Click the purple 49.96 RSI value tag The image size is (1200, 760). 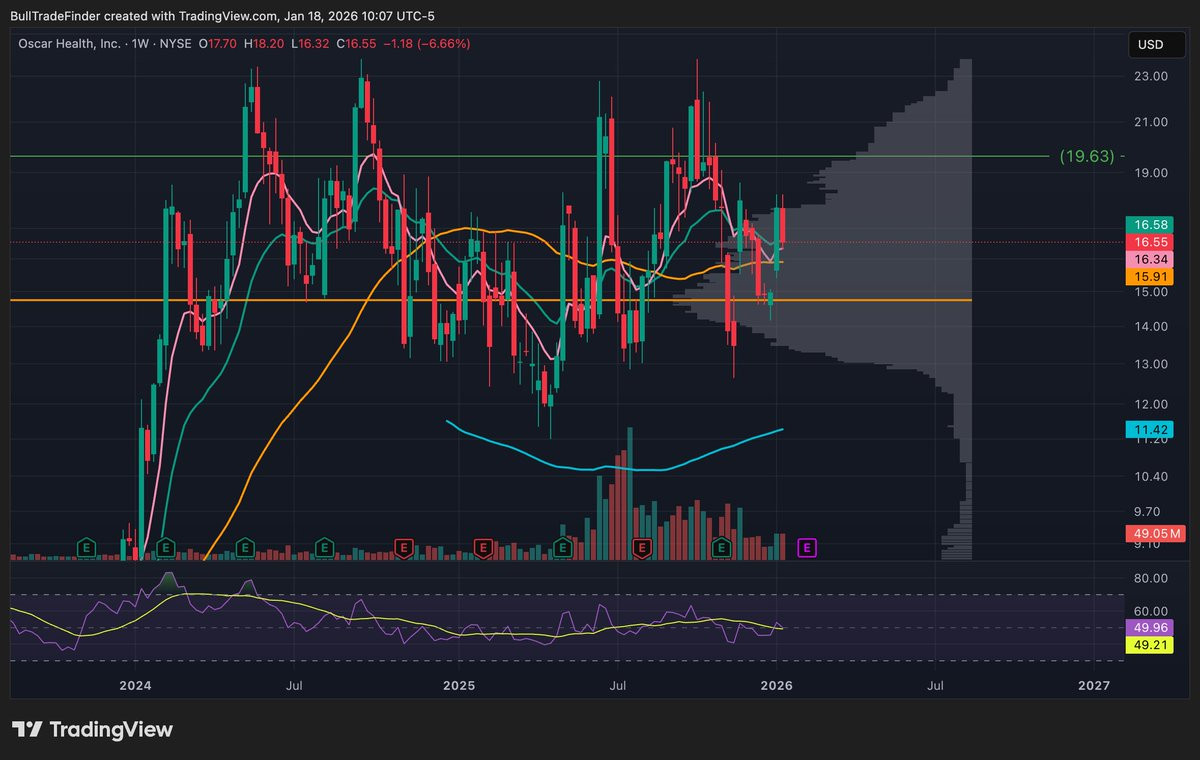pyautogui.click(x=1147, y=628)
